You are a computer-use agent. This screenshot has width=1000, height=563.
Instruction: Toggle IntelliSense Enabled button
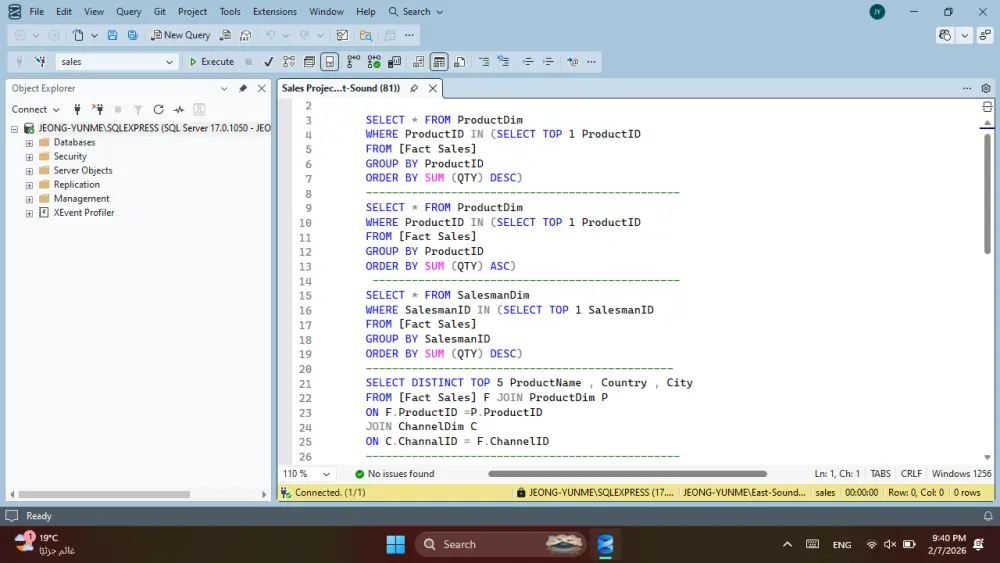click(330, 62)
